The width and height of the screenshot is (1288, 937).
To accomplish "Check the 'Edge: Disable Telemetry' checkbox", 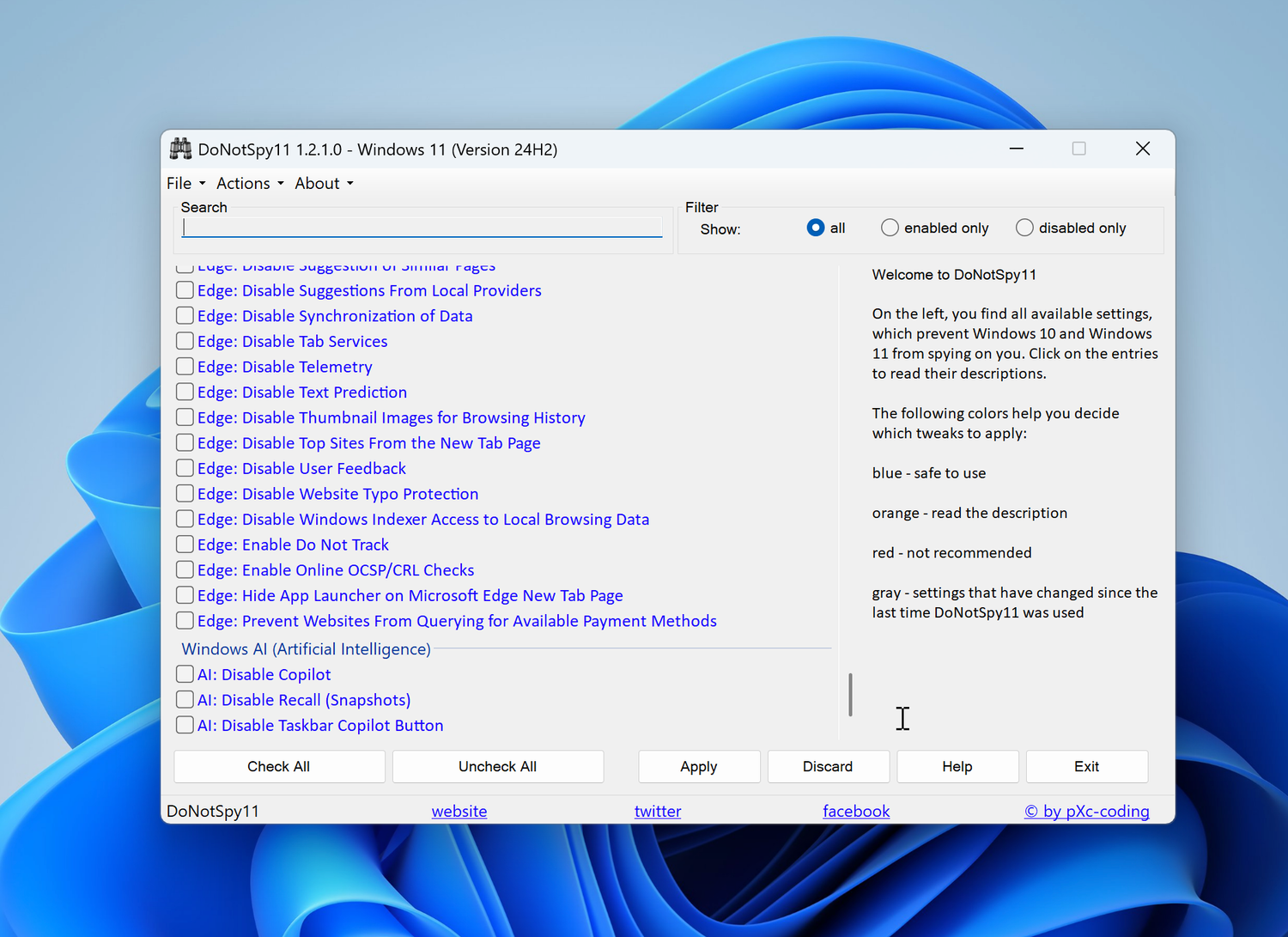I will tap(185, 367).
